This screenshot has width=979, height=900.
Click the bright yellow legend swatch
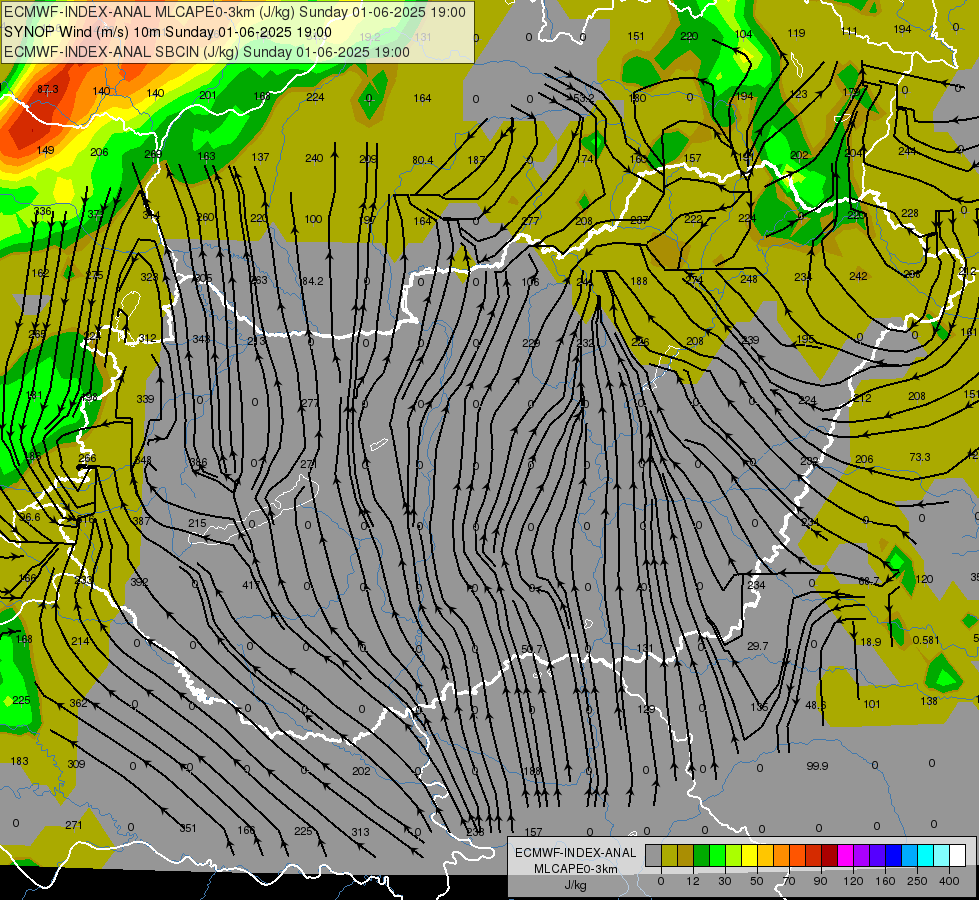coord(749,855)
